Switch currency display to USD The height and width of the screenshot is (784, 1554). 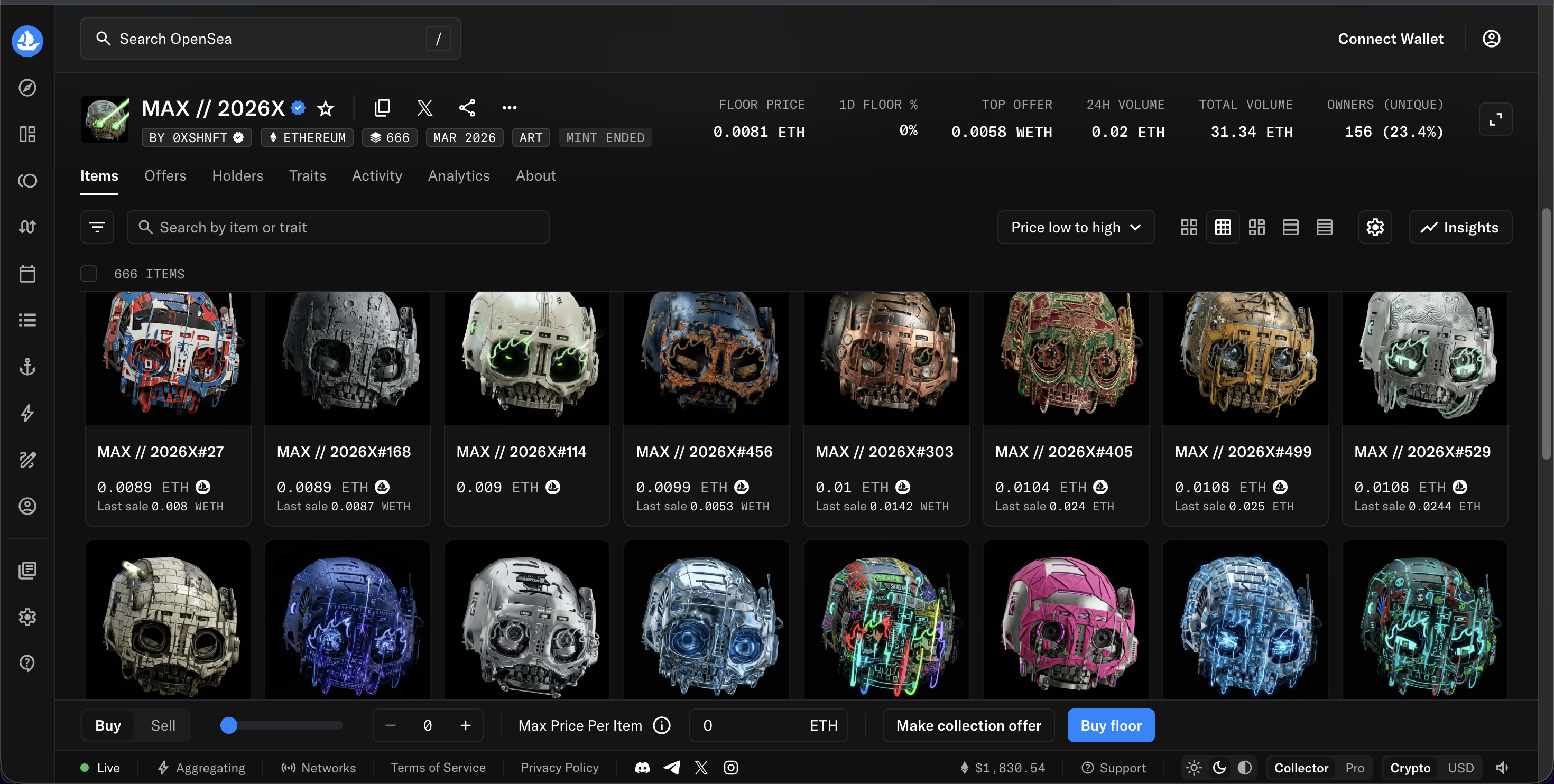pyautogui.click(x=1460, y=768)
